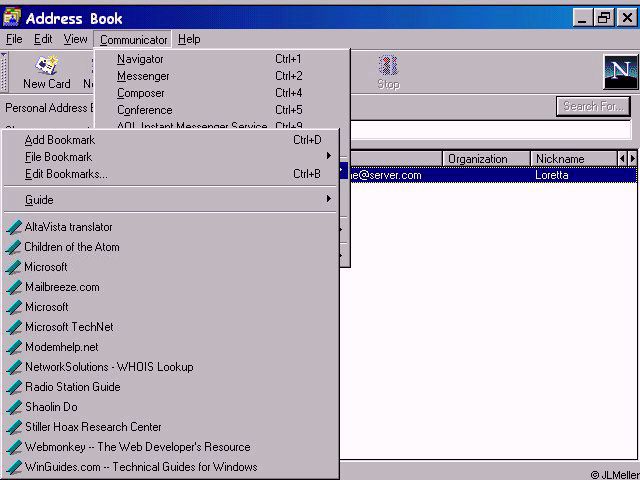This screenshot has height=480, width=640.
Task: Open Stiller Hoax Research Center bookmark
Action: [x=171, y=427]
